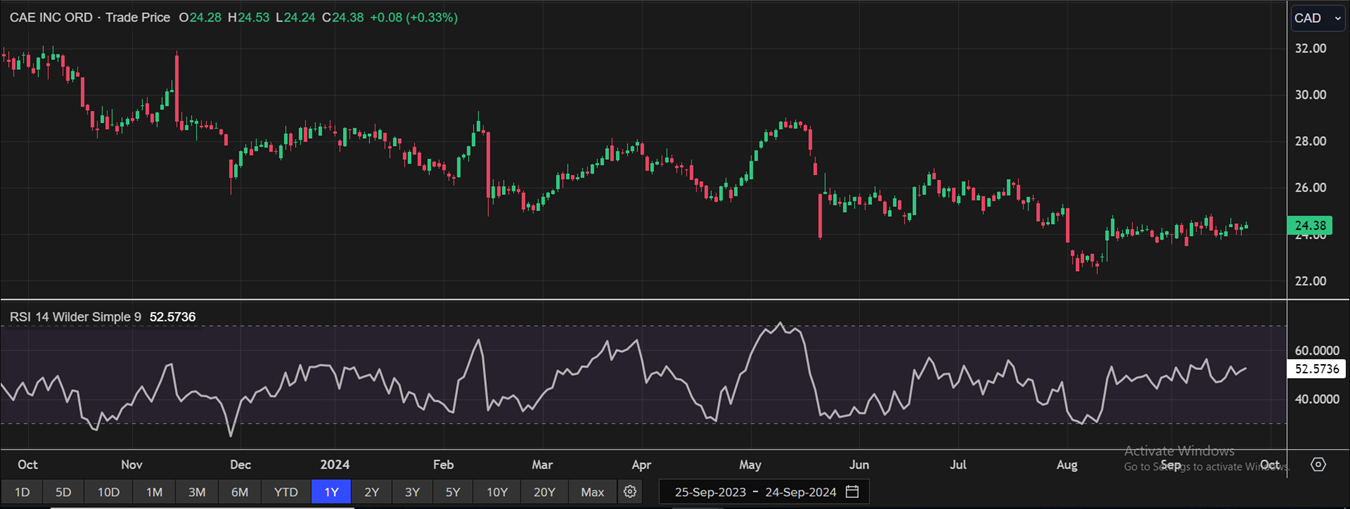Click the 60.0000 RSI axis label

1316,351
